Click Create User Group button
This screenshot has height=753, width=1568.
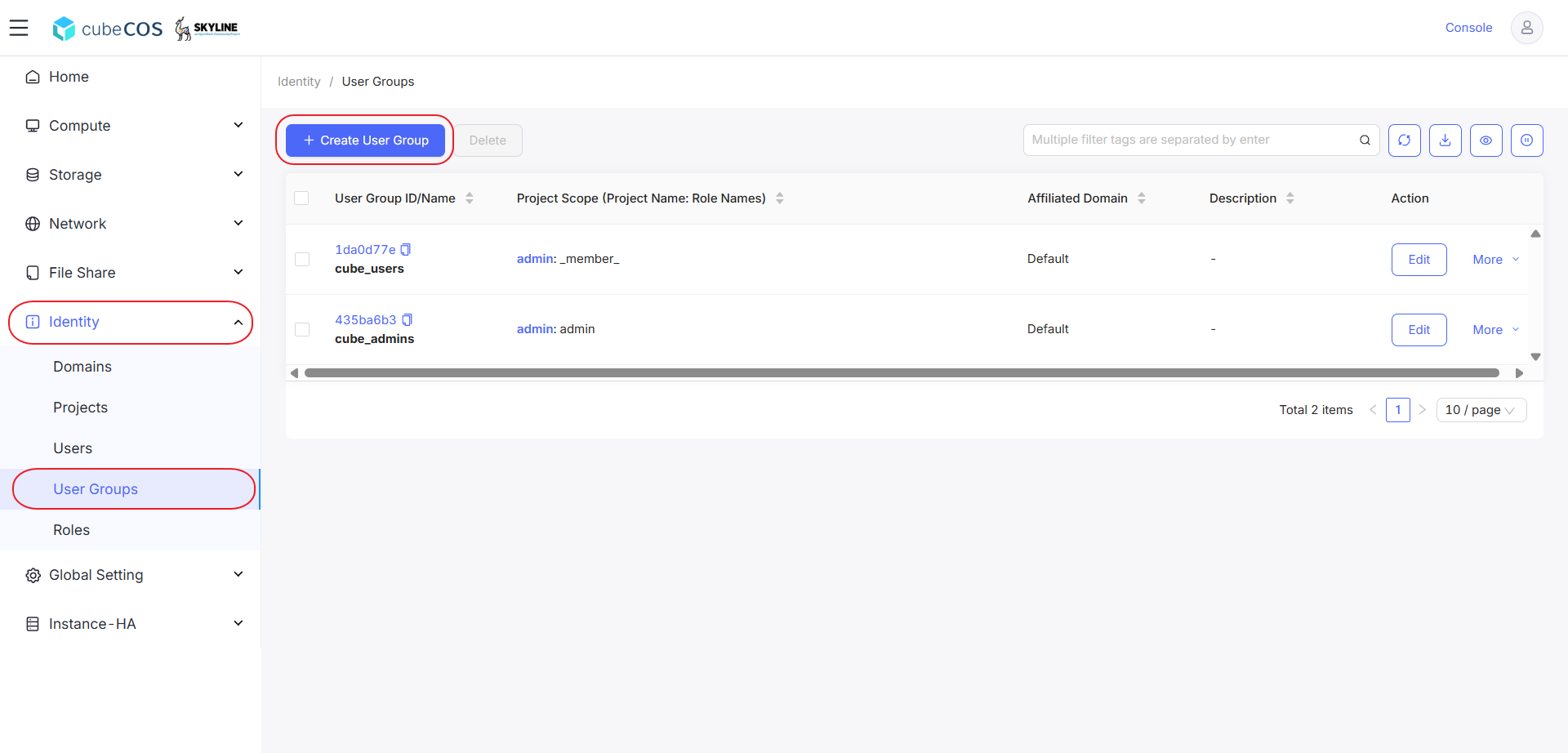[365, 140]
